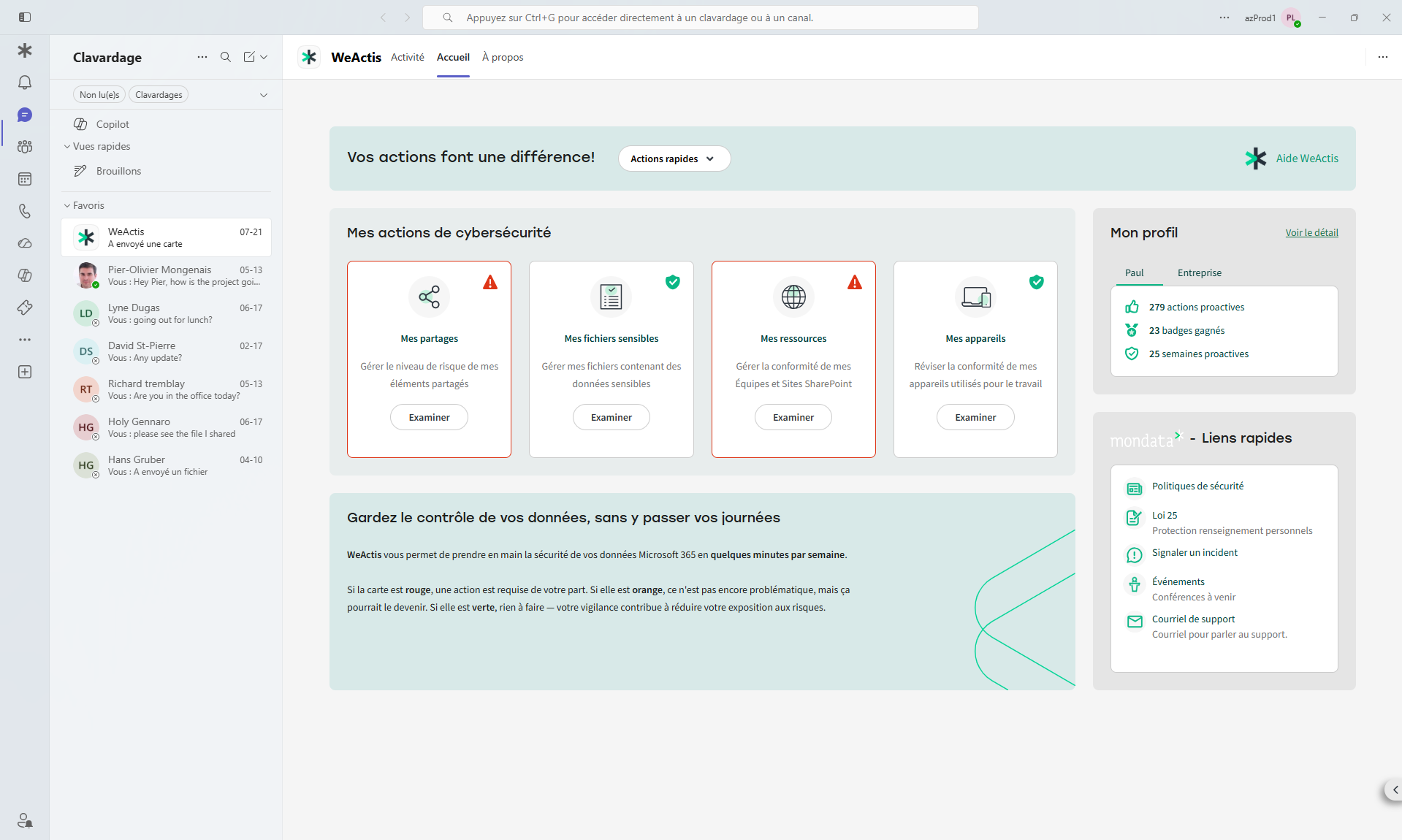Click Add apps plus icon in left rail
The image size is (1402, 840).
pos(25,372)
